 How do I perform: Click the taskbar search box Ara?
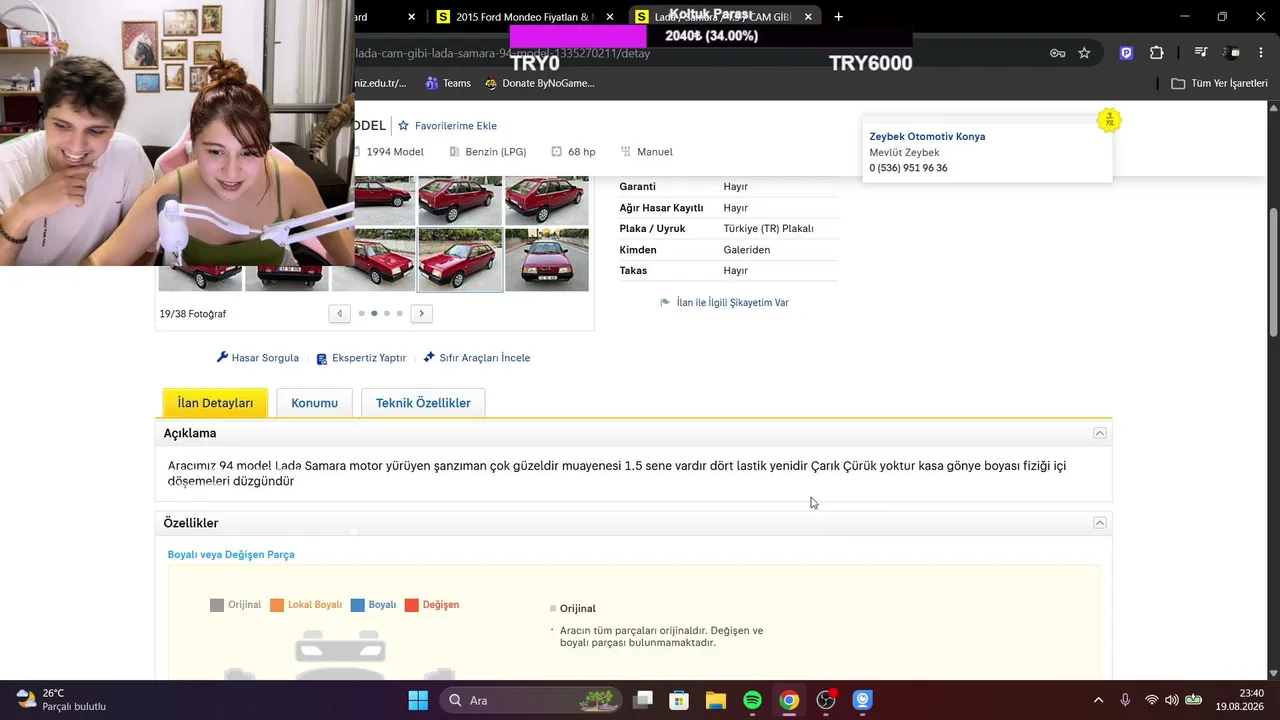click(x=531, y=700)
